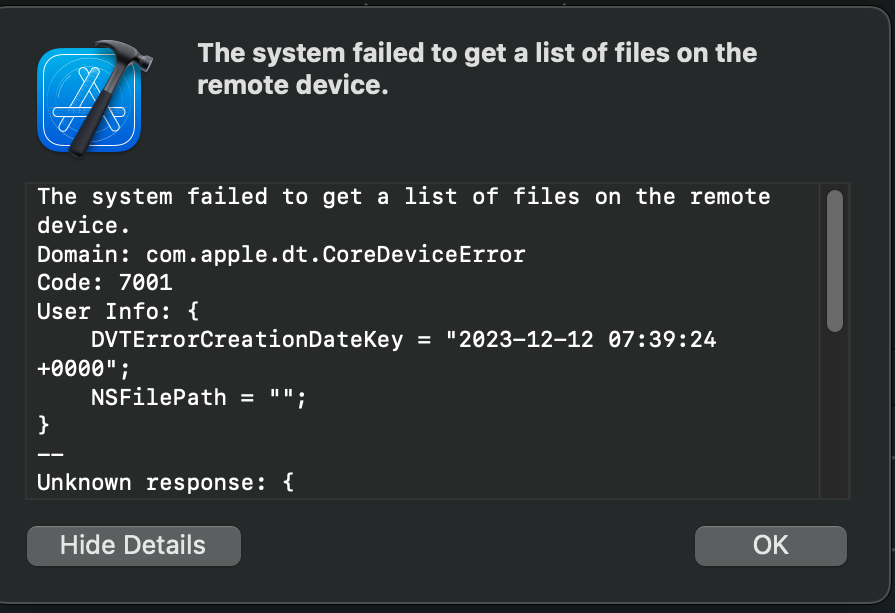This screenshot has width=895, height=613.
Task: Click the 'Unknown response: {' line
Action: click(166, 483)
